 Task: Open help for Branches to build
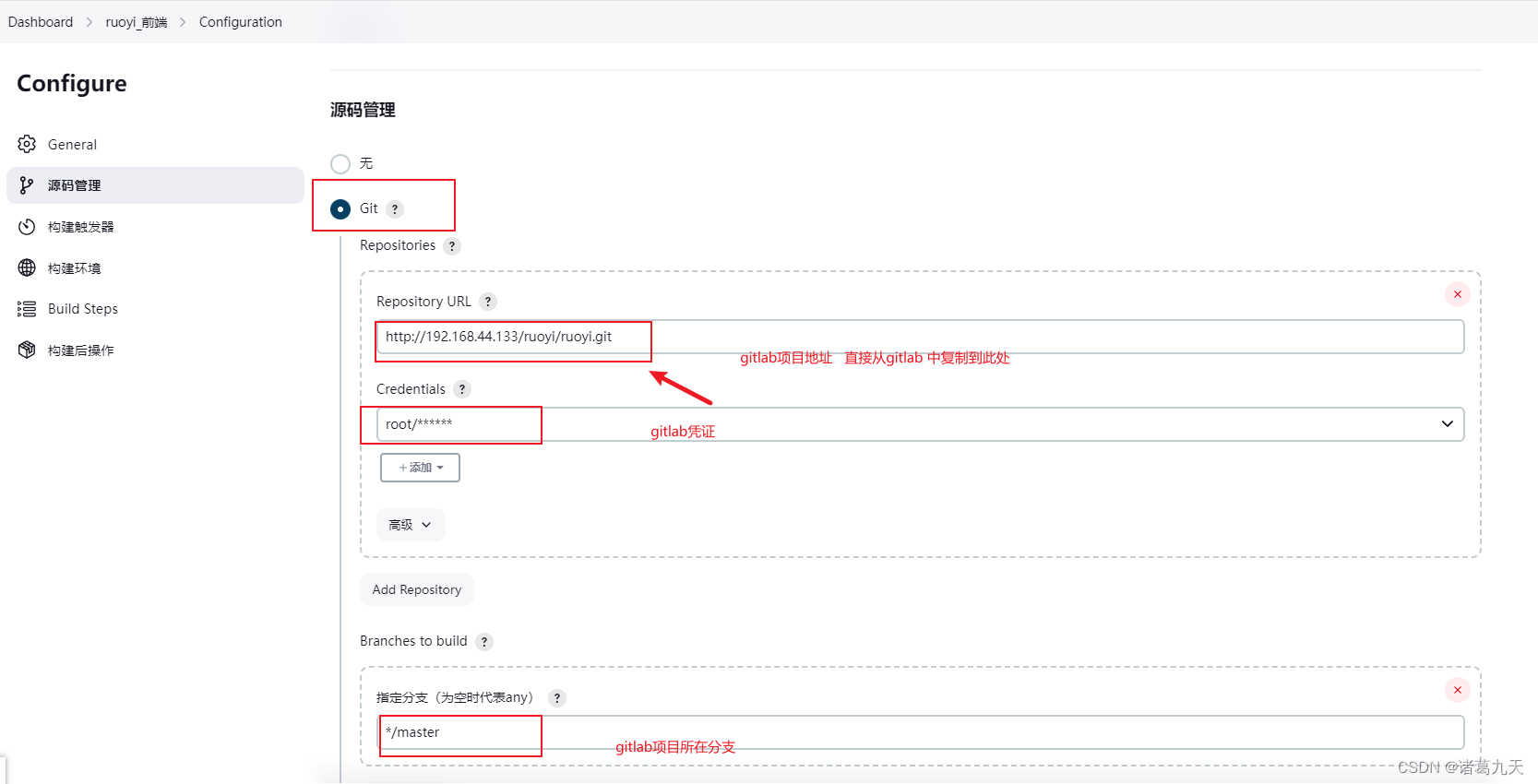(484, 642)
